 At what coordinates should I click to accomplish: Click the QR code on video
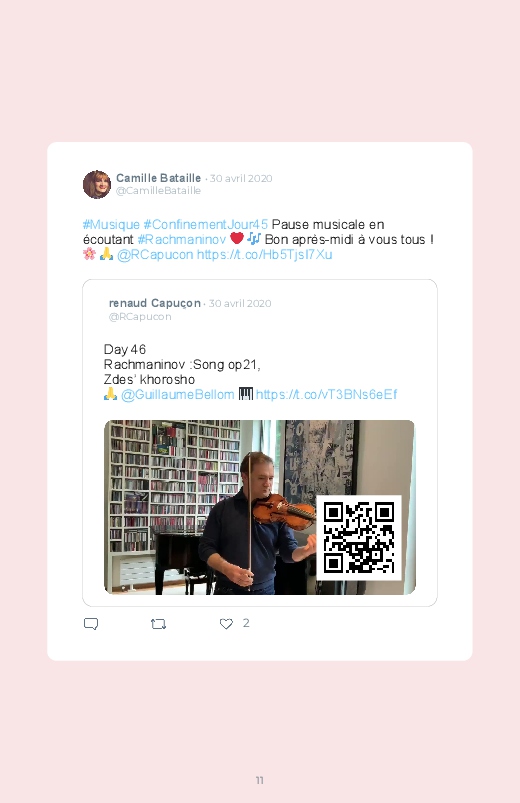tap(359, 538)
